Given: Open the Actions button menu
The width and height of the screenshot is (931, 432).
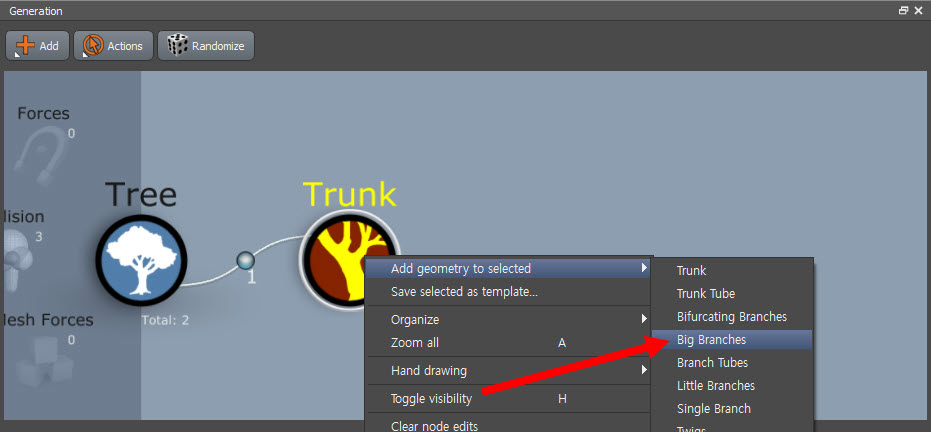Looking at the screenshot, I should click(113, 46).
